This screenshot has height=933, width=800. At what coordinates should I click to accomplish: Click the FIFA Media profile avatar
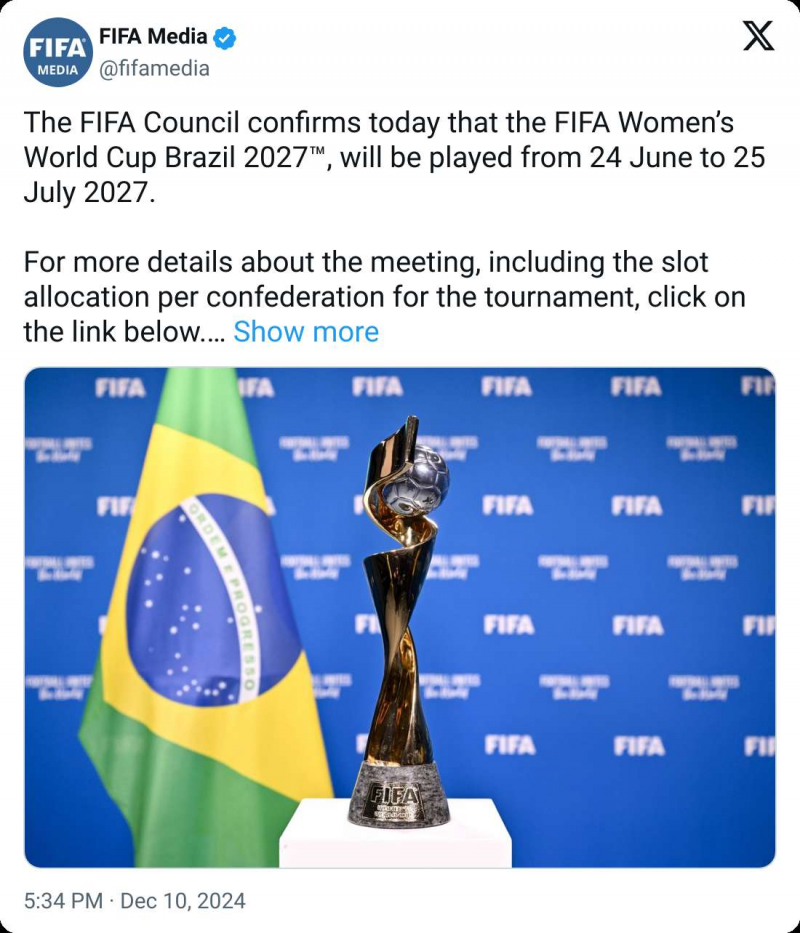58,52
